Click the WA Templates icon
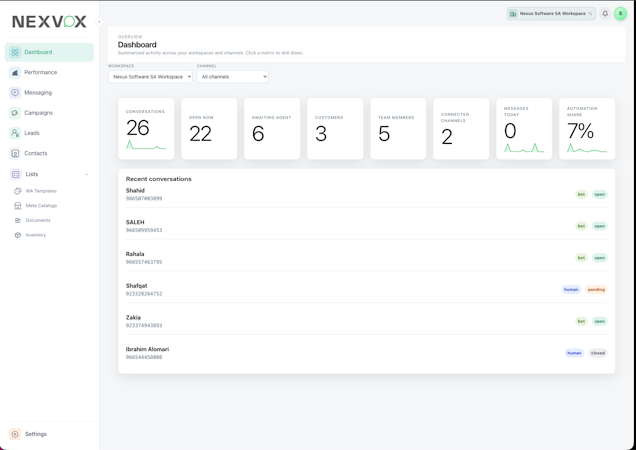636x450 pixels. tap(17, 191)
